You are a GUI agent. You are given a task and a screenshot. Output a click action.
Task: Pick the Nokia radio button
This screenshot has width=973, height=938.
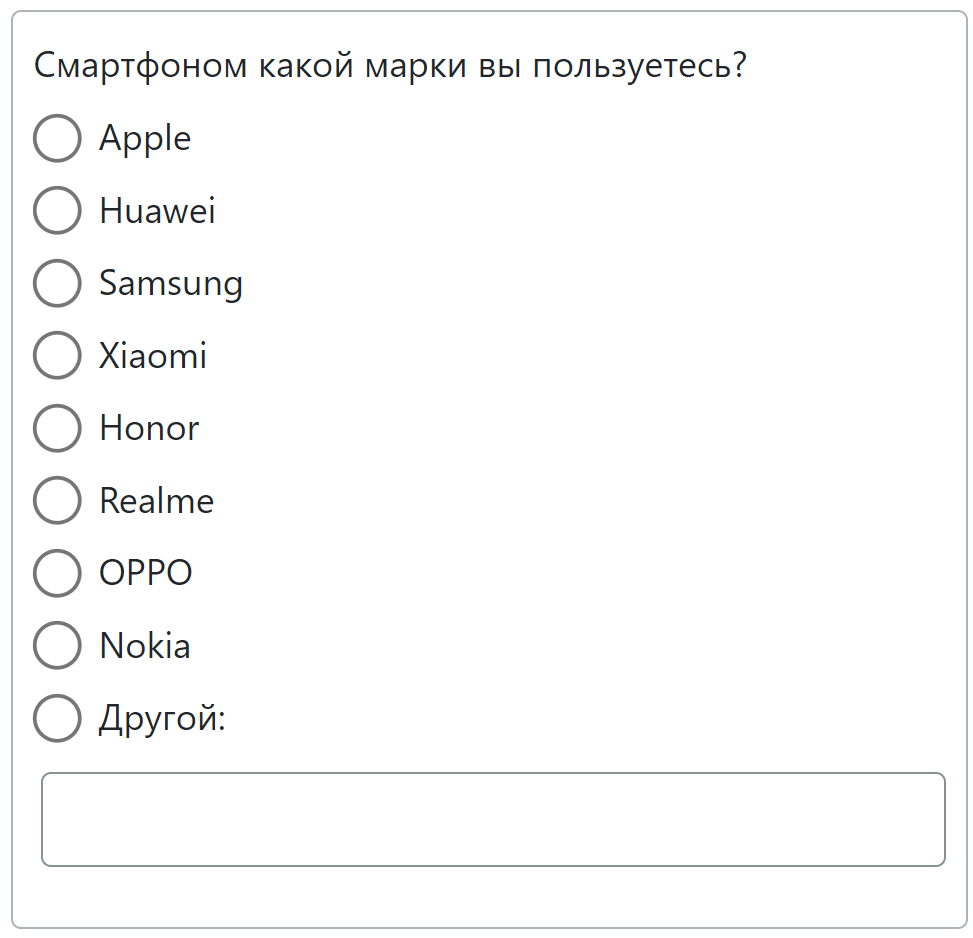click(x=57, y=645)
